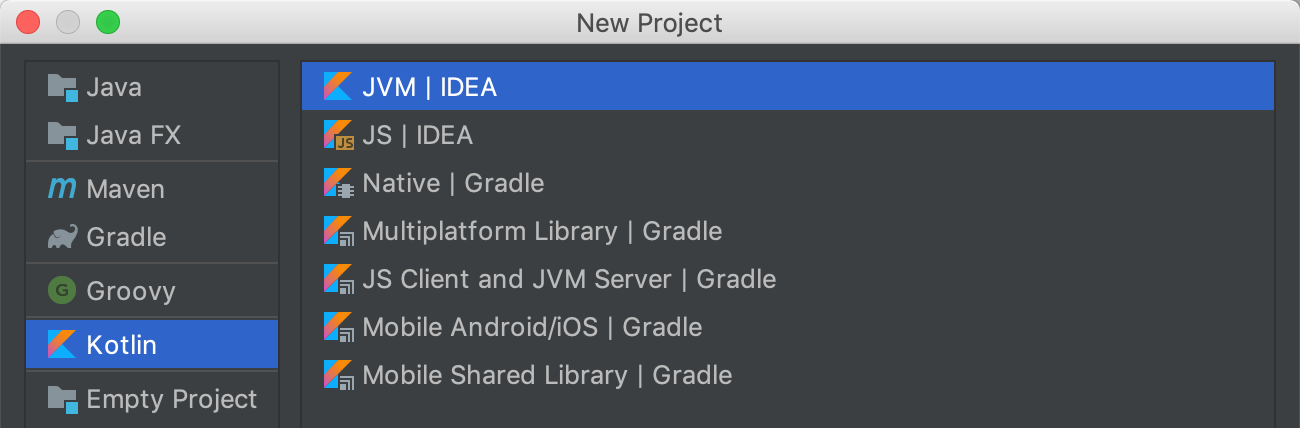This screenshot has width=1300, height=428.
Task: Select Mobile Shared Library | Gradle
Action: click(788, 375)
